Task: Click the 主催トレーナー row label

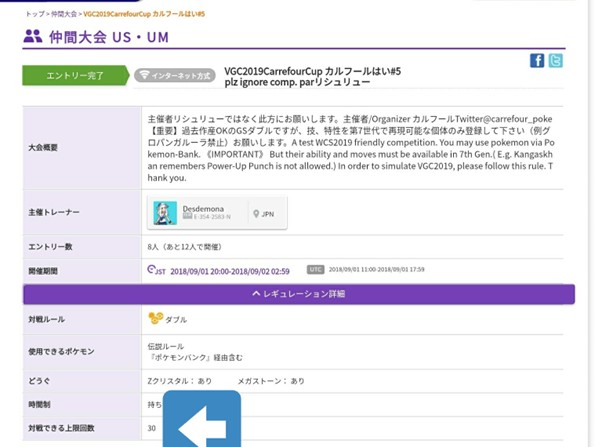Action: pos(54,212)
